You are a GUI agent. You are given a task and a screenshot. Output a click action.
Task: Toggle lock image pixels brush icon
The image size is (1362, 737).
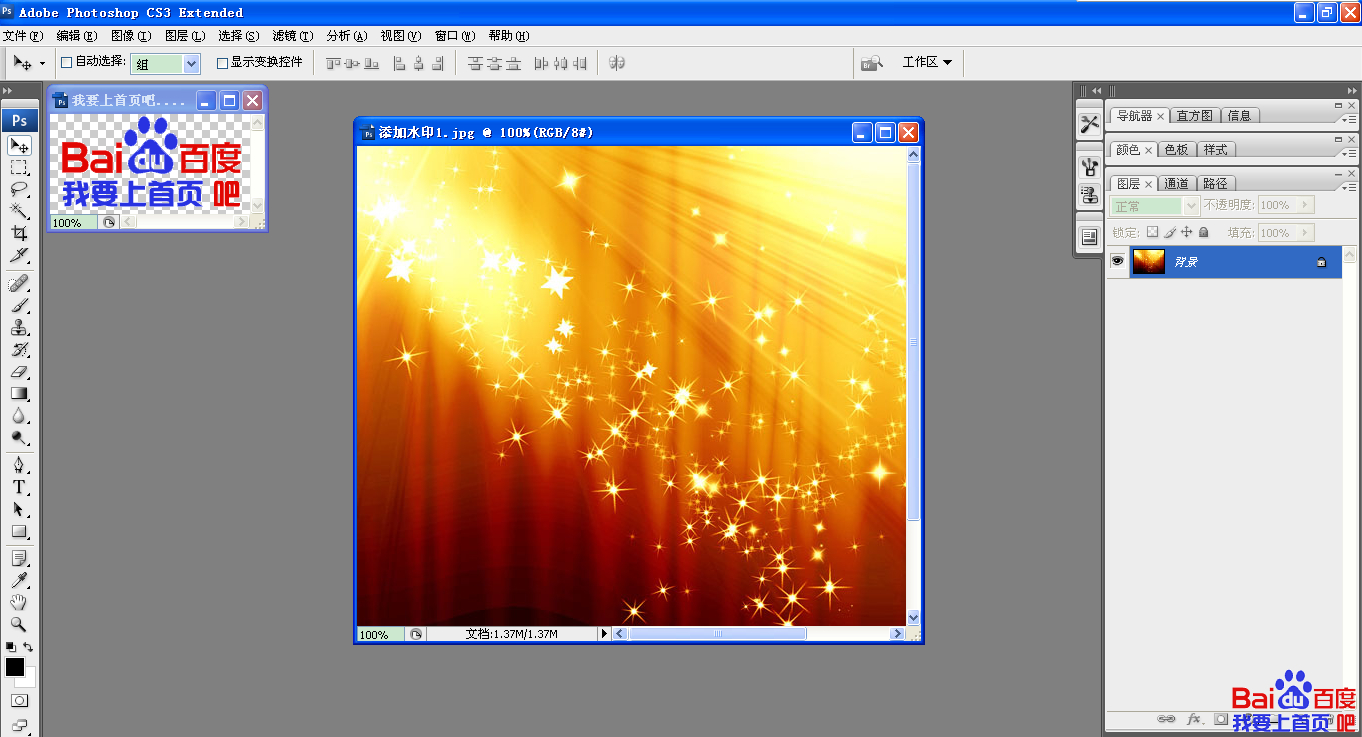[x=1170, y=232]
